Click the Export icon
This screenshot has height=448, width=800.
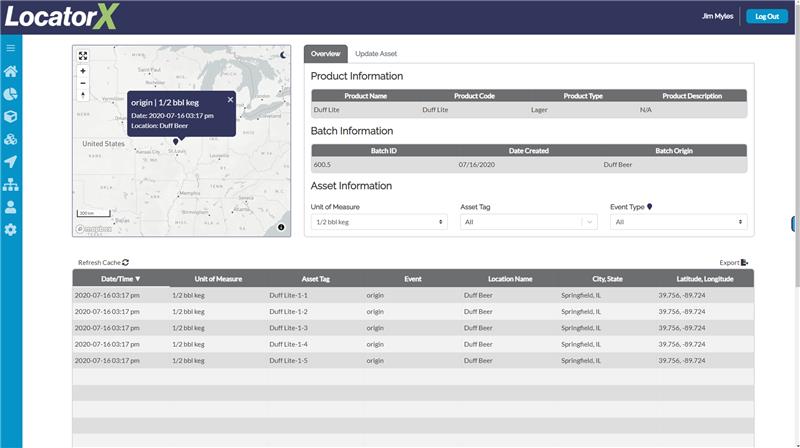click(x=744, y=262)
